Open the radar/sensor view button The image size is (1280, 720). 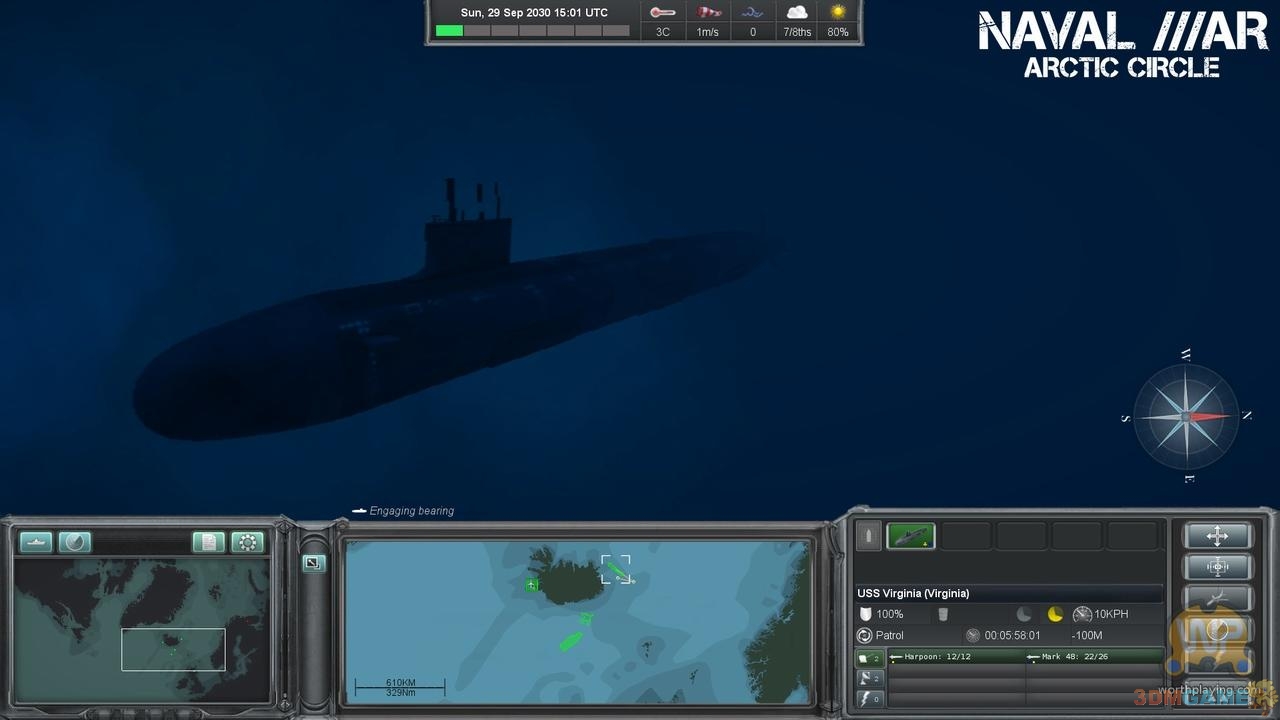(x=75, y=542)
